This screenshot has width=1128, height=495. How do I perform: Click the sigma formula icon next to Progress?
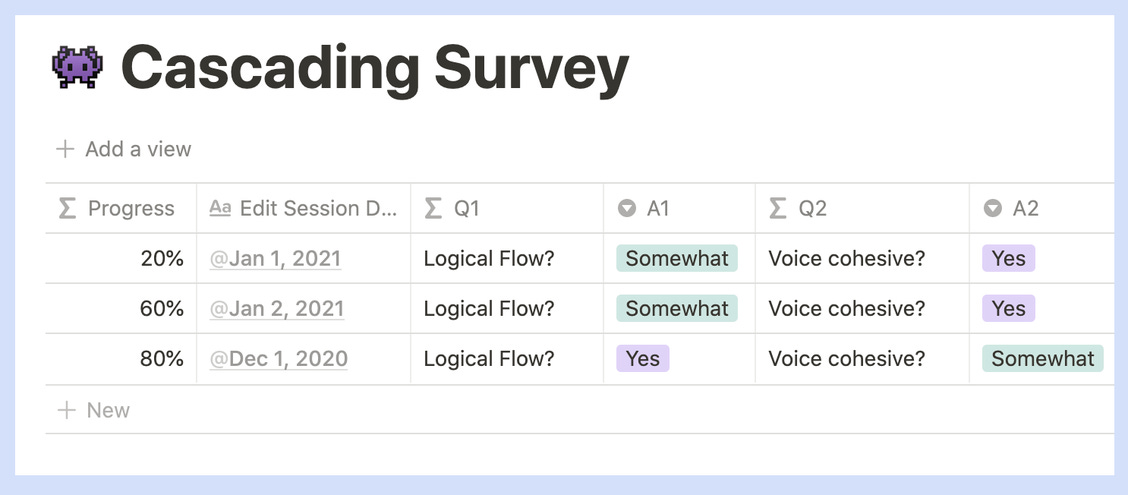[67, 209]
